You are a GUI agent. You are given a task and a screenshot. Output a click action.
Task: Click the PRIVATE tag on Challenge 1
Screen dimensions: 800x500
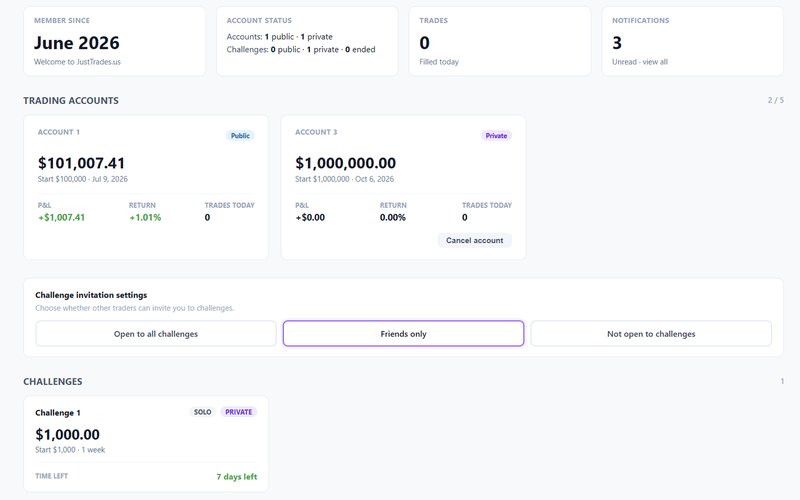(x=239, y=412)
